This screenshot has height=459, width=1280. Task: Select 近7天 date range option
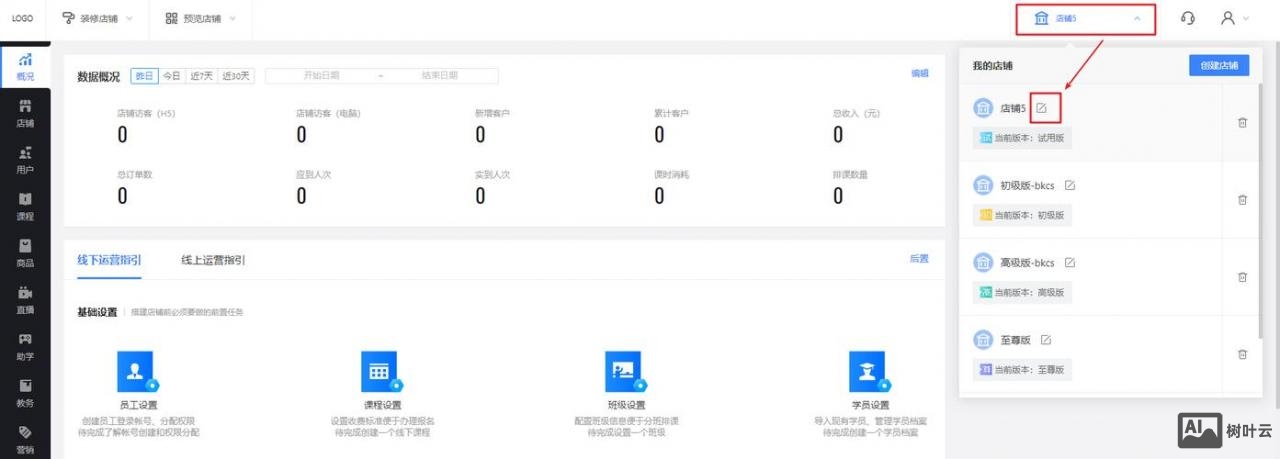pos(202,76)
